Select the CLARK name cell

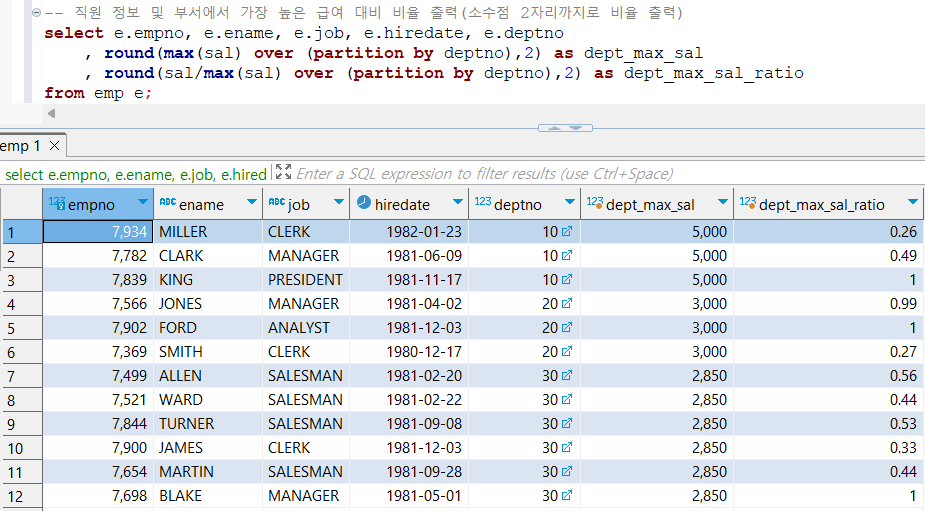[x=208, y=256]
